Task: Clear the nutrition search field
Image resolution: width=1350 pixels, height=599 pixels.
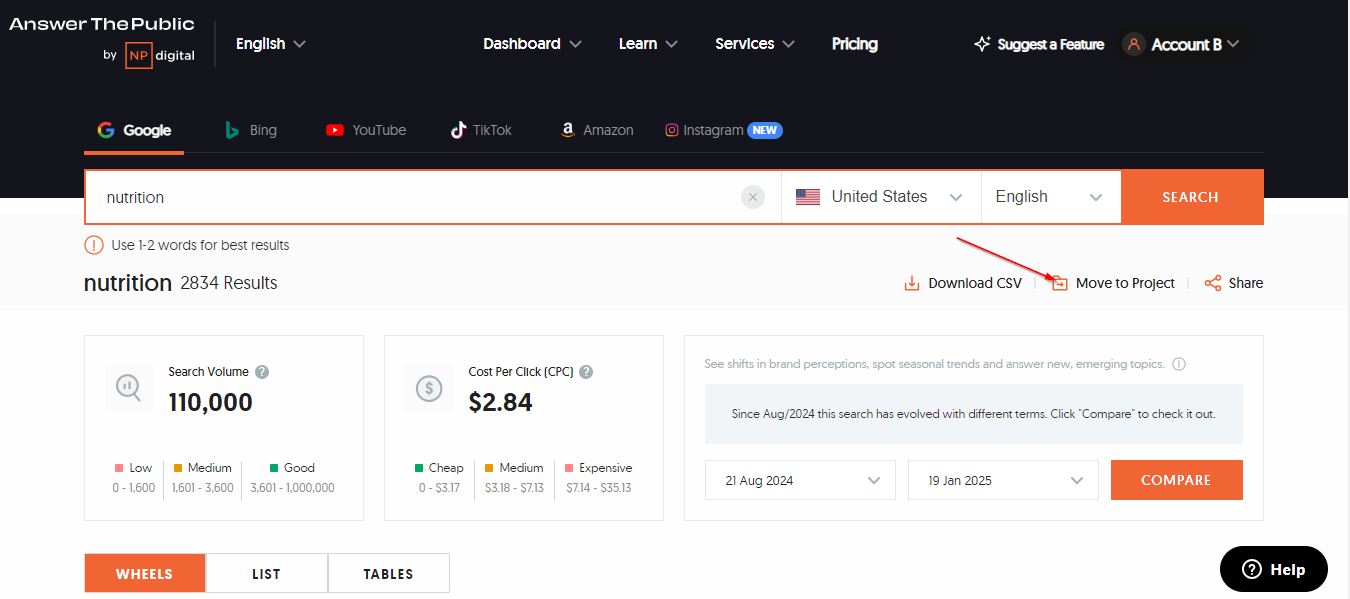Action: point(753,197)
